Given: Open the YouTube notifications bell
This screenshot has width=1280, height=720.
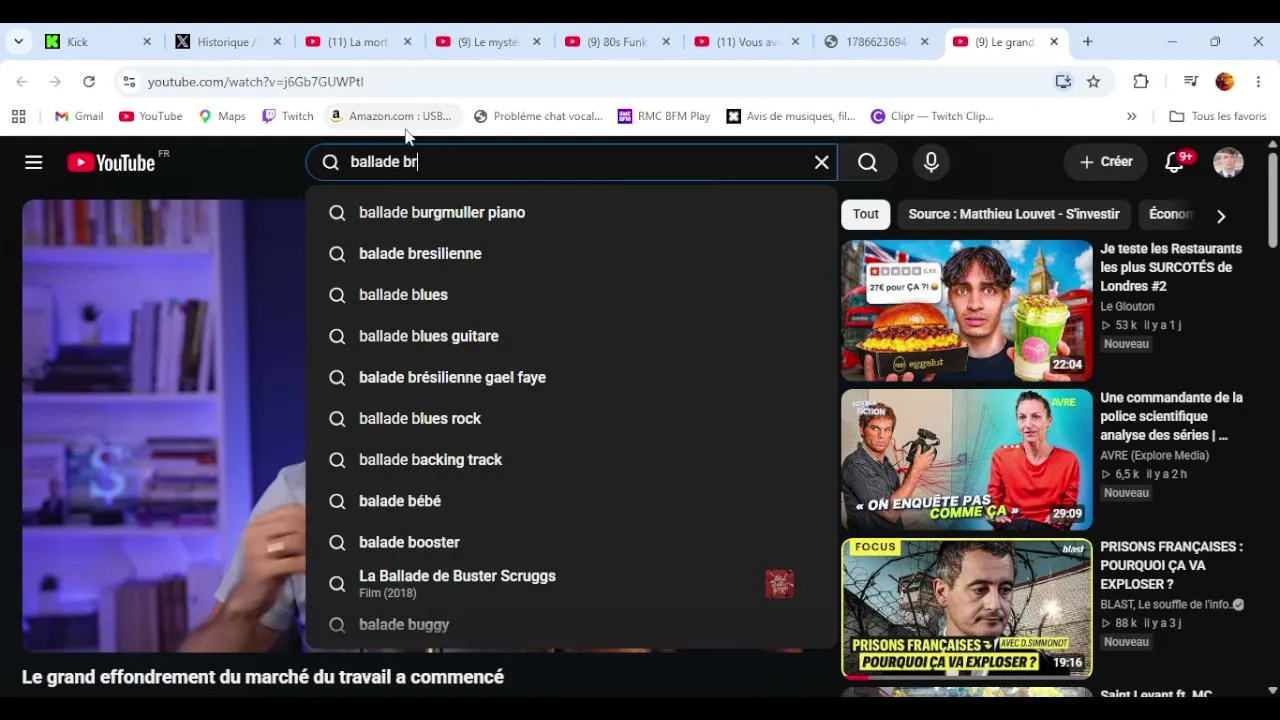Looking at the screenshot, I should [x=1175, y=162].
